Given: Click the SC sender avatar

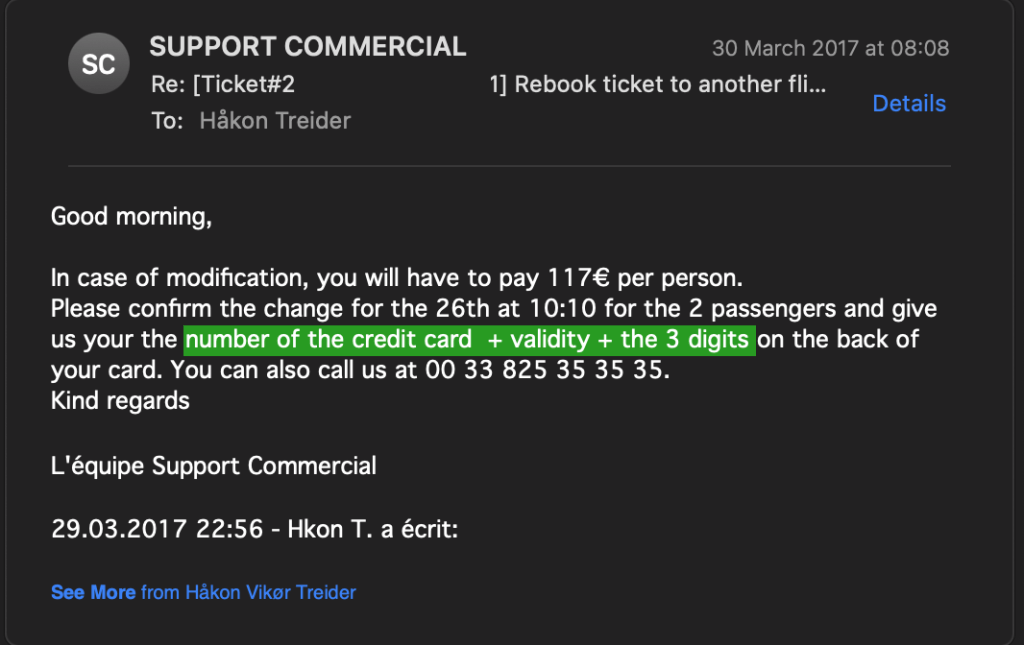Looking at the screenshot, I should (x=98, y=64).
